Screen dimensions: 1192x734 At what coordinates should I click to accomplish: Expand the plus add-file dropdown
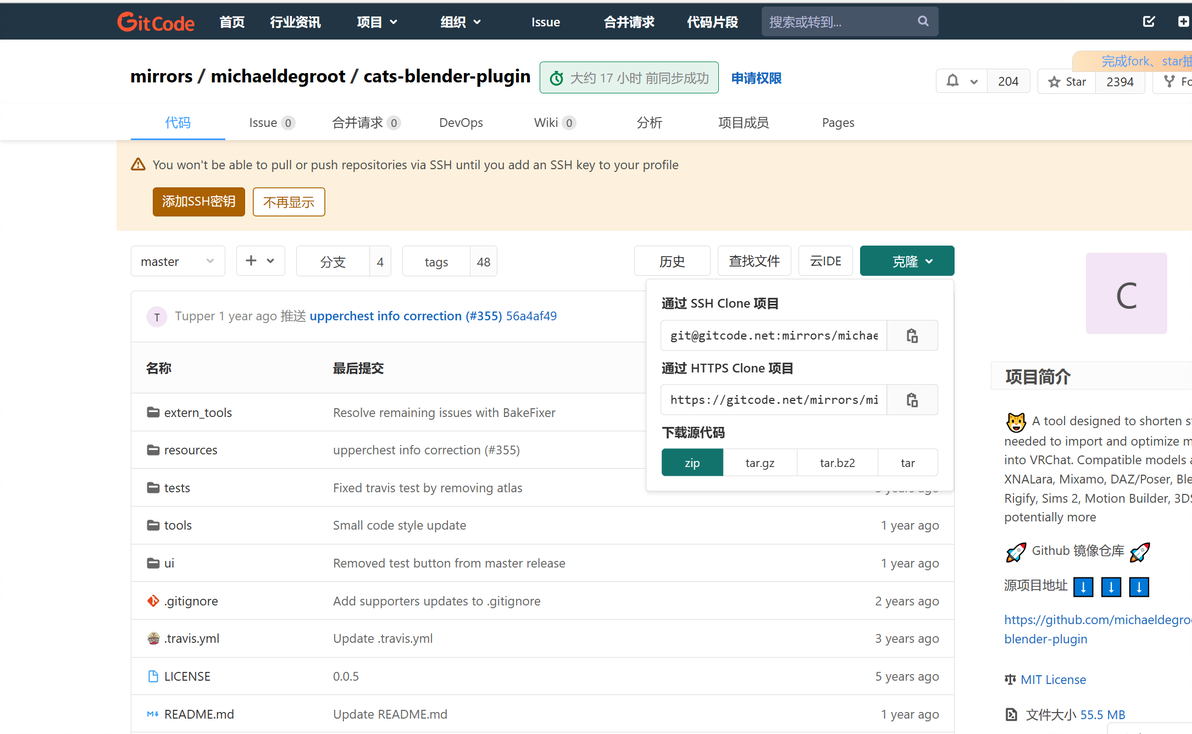pos(260,261)
